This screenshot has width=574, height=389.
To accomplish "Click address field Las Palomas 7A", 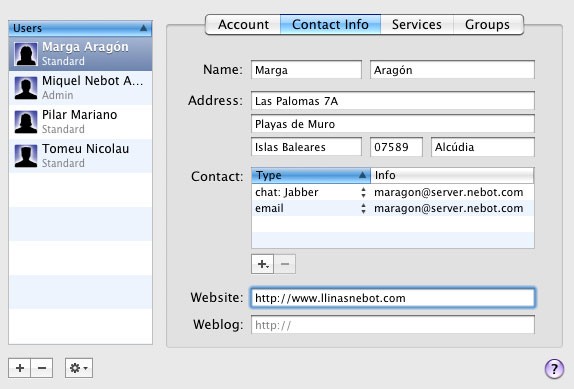I will (393, 101).
